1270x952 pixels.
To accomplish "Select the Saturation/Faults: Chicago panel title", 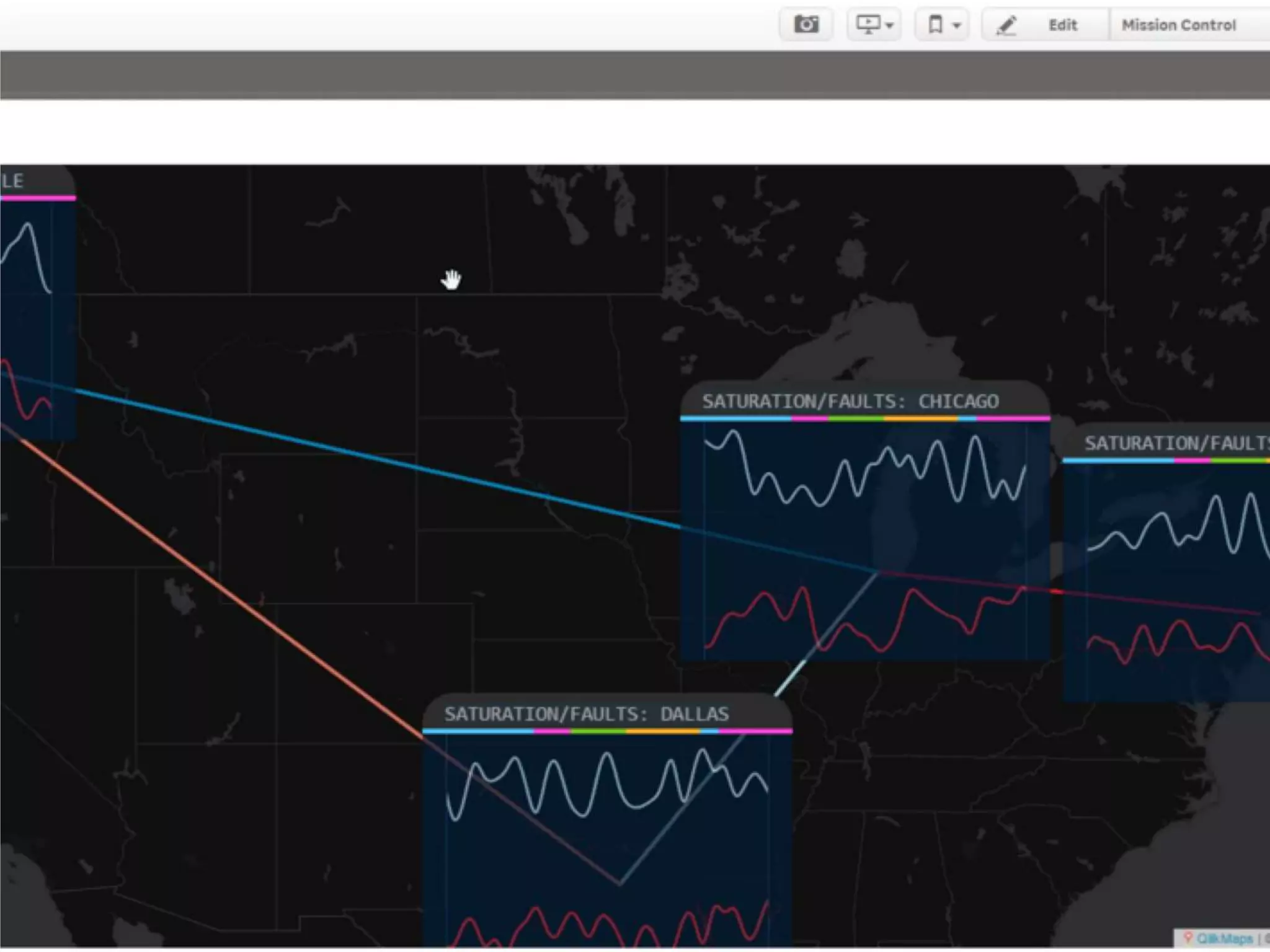I will [850, 402].
